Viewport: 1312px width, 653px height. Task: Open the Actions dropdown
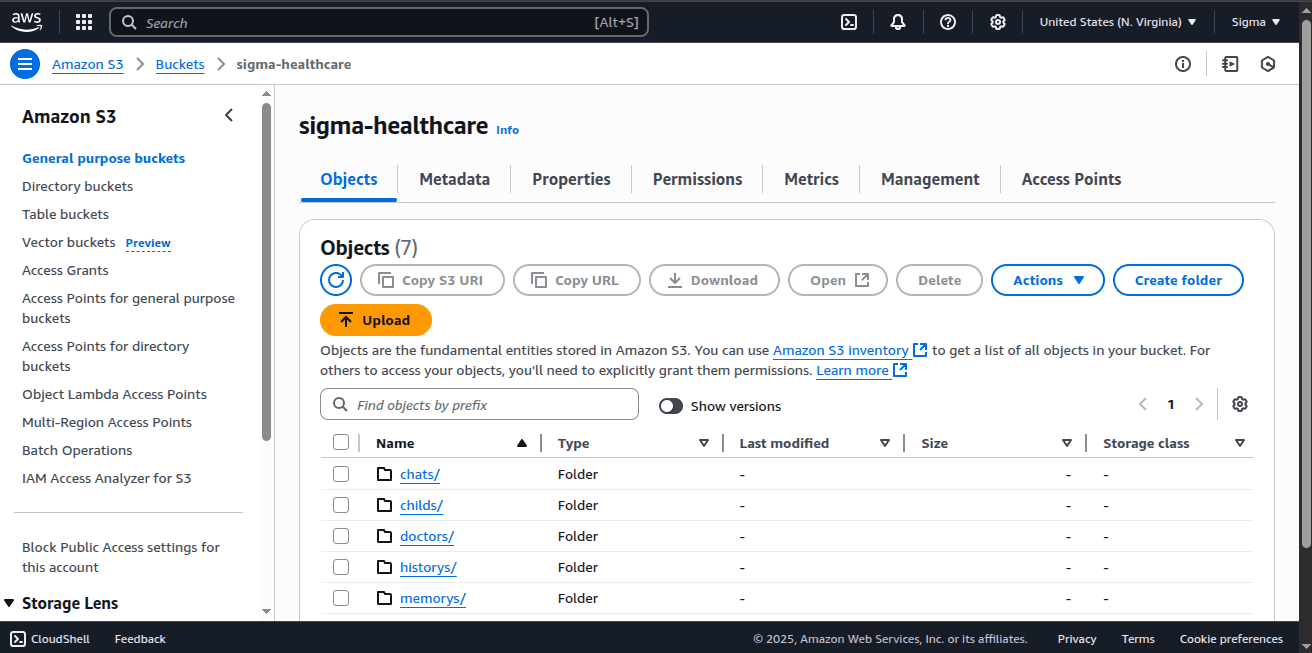click(1047, 280)
